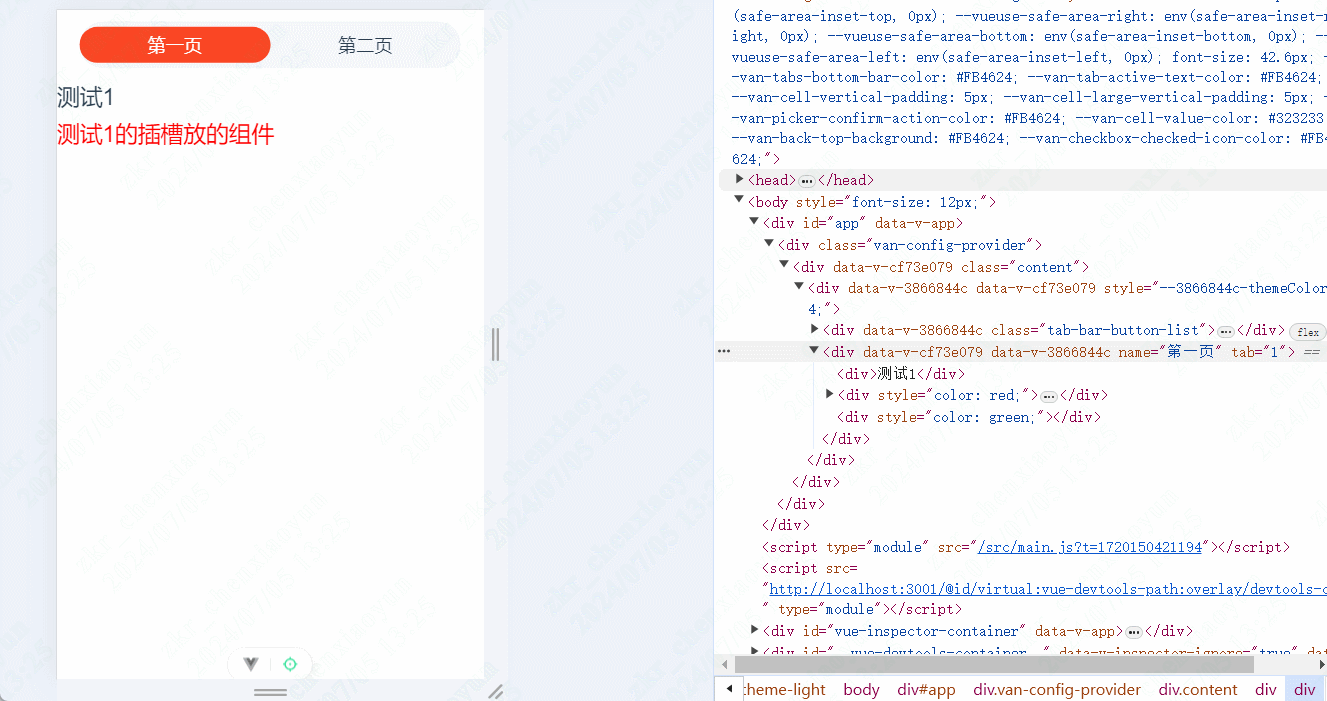Switch to the 第二页 tab
1327x701 pixels.
(x=365, y=45)
